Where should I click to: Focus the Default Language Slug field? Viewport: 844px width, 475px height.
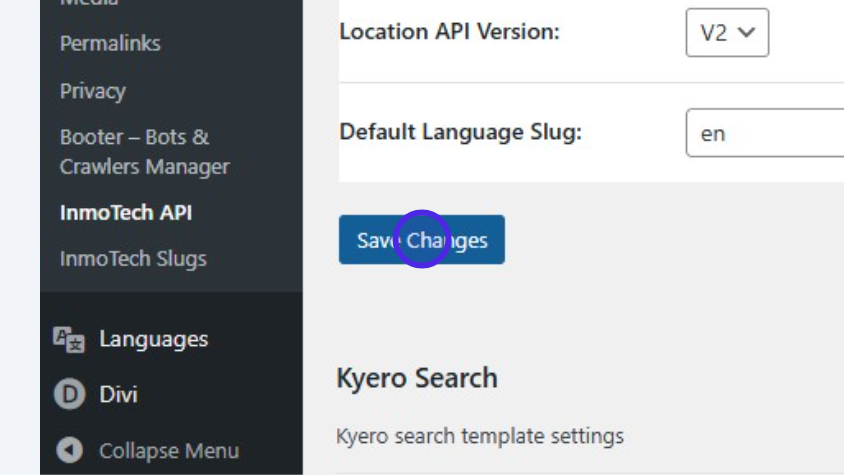point(765,133)
